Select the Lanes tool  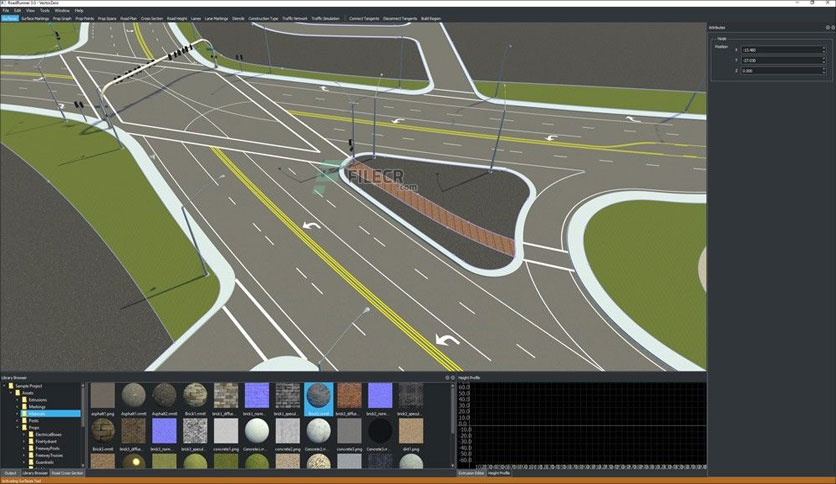pyautogui.click(x=196, y=18)
